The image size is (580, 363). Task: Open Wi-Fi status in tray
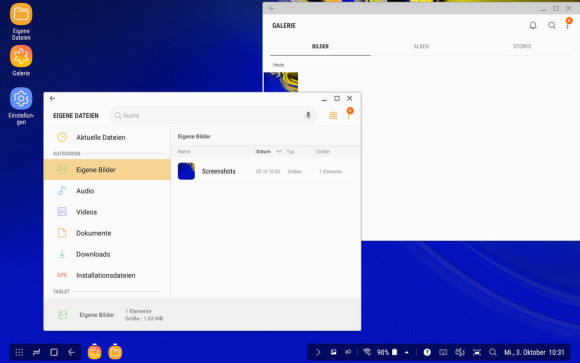point(367,352)
